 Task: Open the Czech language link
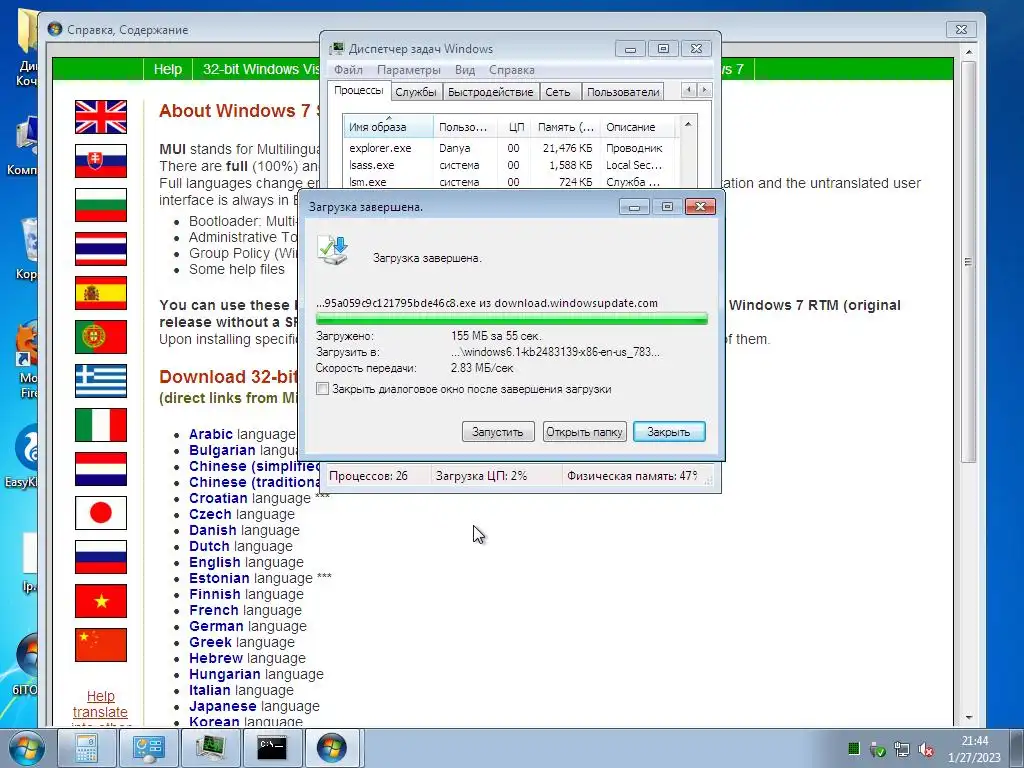point(210,515)
